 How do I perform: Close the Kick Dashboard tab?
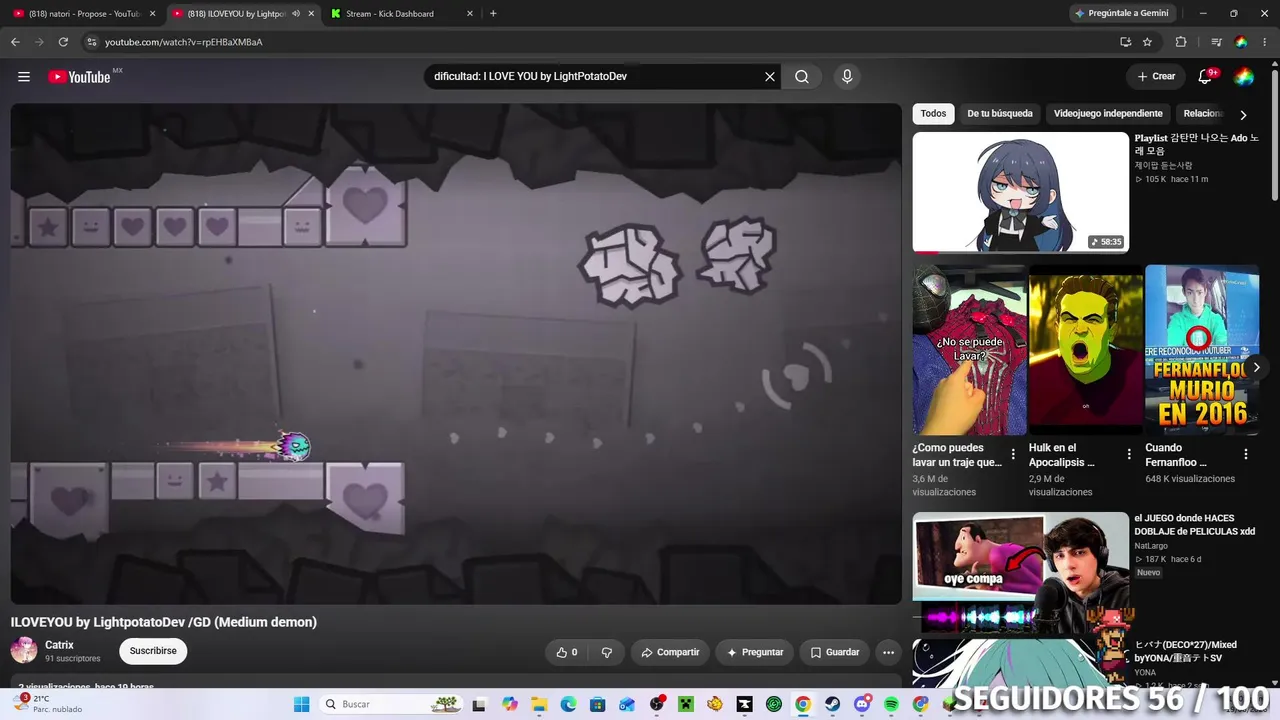[x=469, y=14]
